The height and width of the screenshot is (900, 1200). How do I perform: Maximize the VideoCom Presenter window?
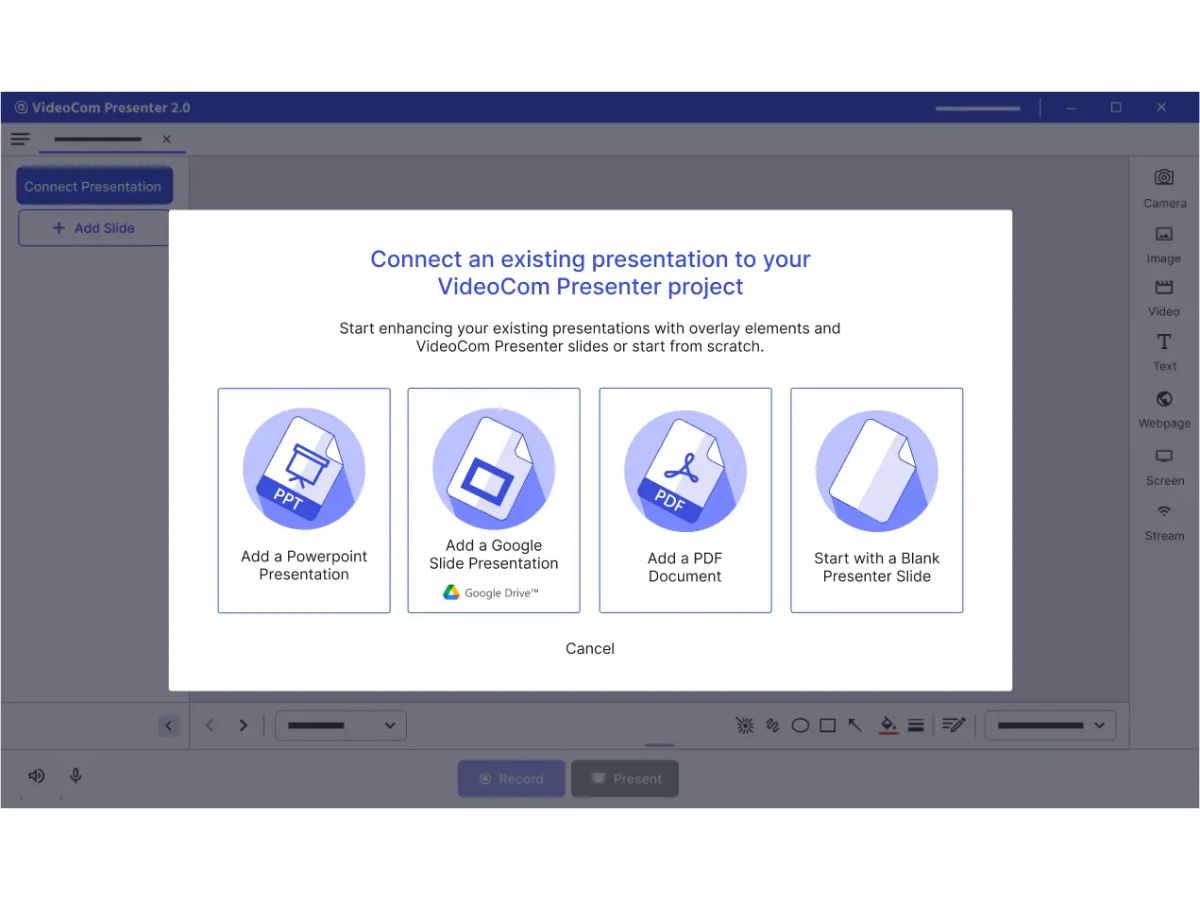[x=1116, y=108]
